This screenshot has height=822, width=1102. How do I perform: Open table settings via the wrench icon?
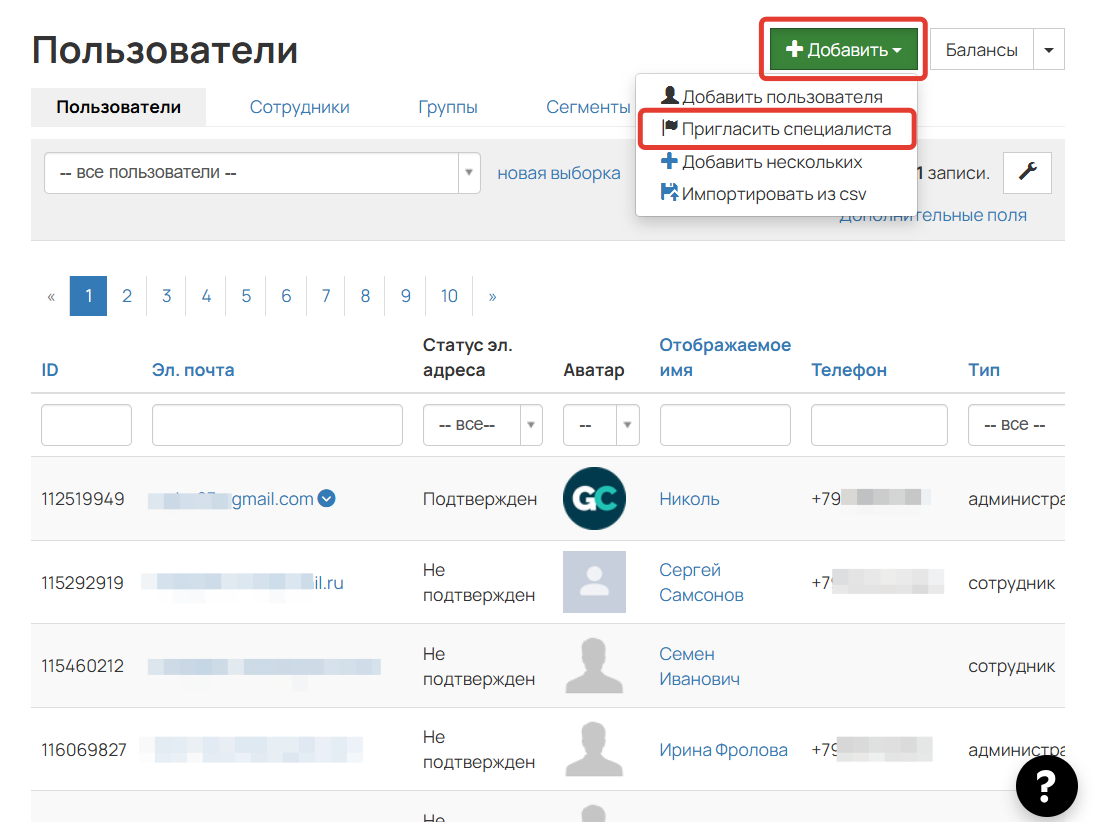pos(1028,173)
